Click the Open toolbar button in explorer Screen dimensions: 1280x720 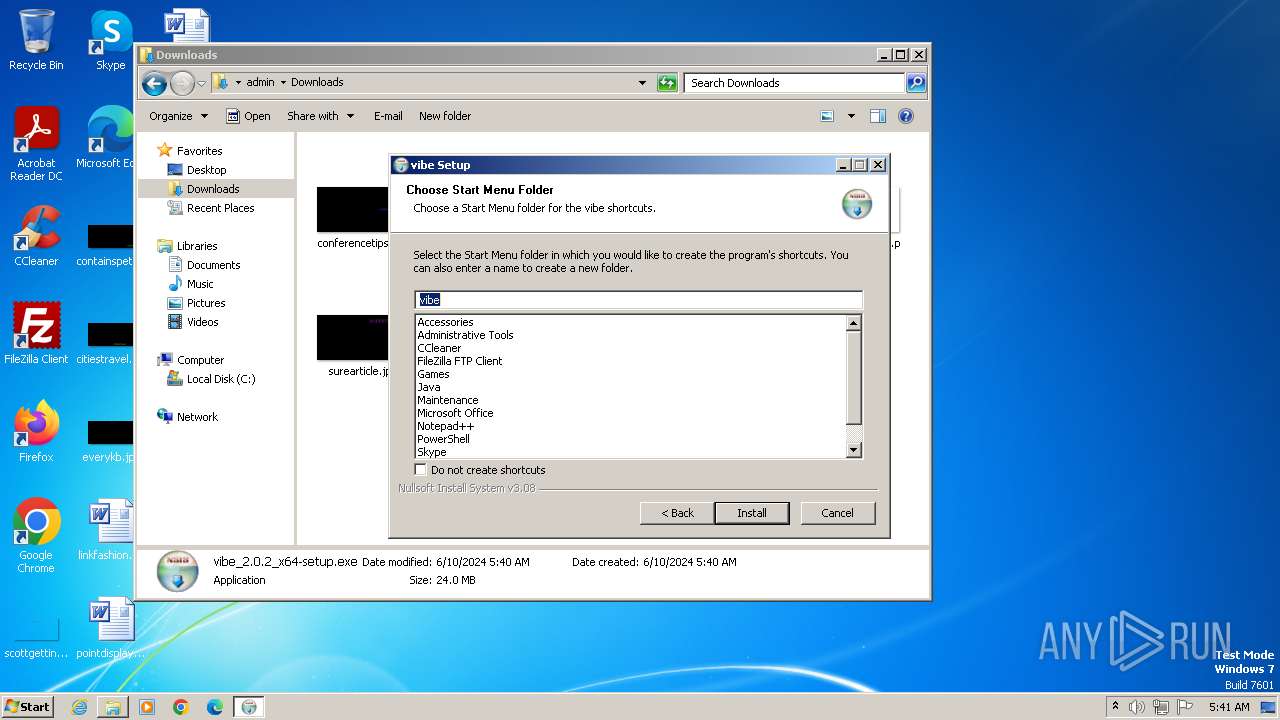pos(248,116)
